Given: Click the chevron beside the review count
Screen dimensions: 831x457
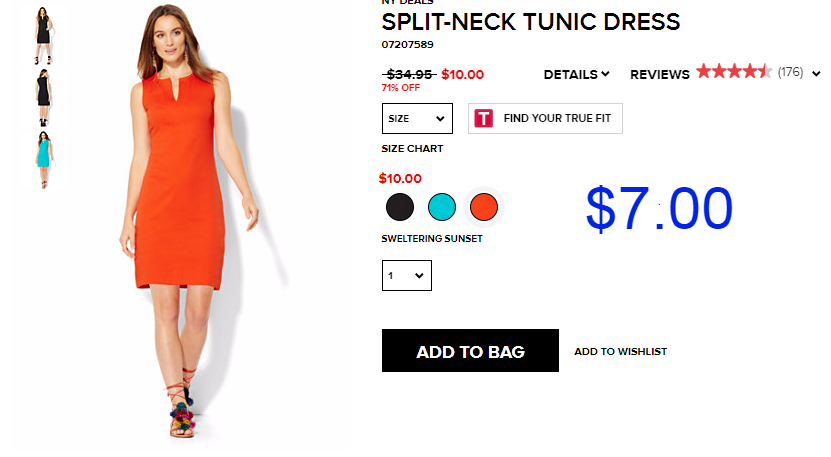Looking at the screenshot, I should [816, 74].
